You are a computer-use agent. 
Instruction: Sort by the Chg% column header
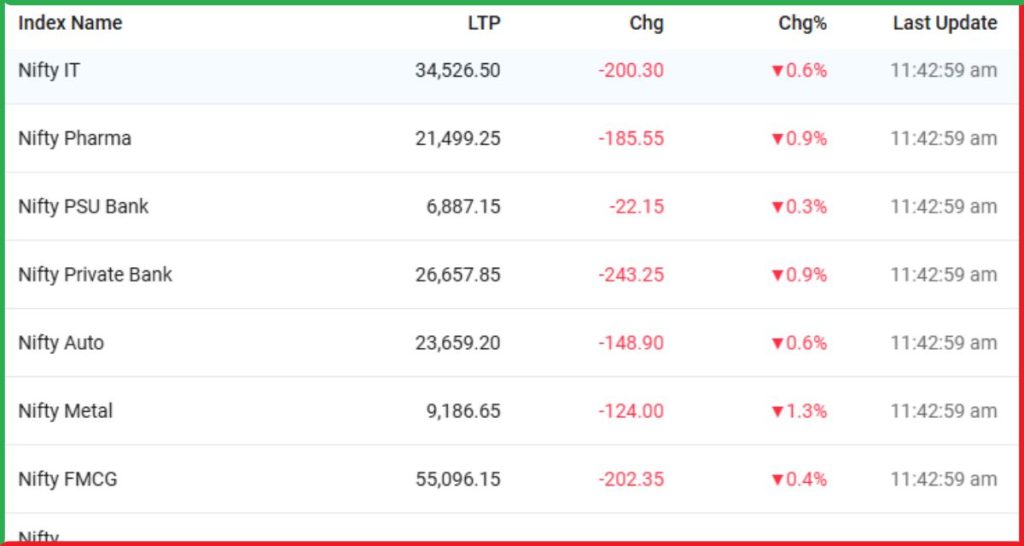click(x=803, y=24)
